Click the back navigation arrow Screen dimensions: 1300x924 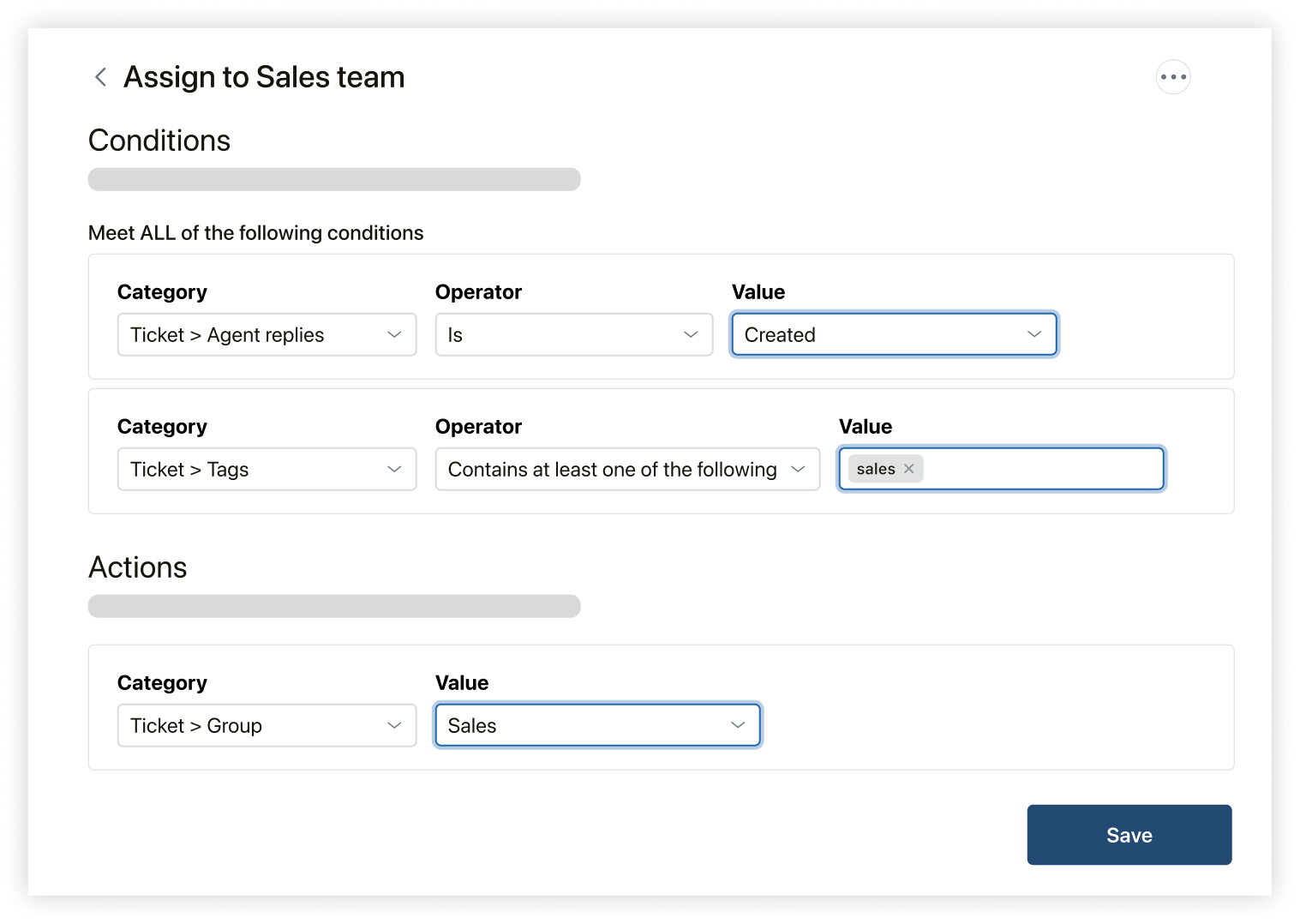pos(100,76)
